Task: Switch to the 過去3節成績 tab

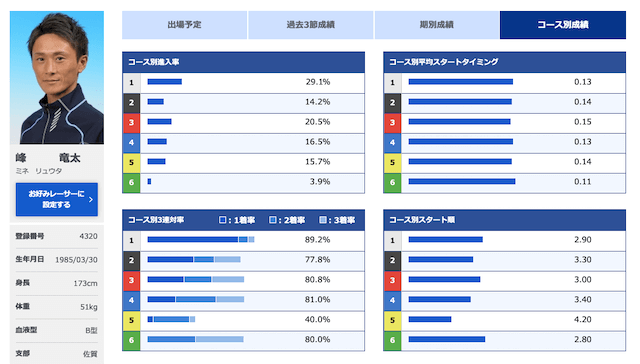Action: [x=311, y=25]
